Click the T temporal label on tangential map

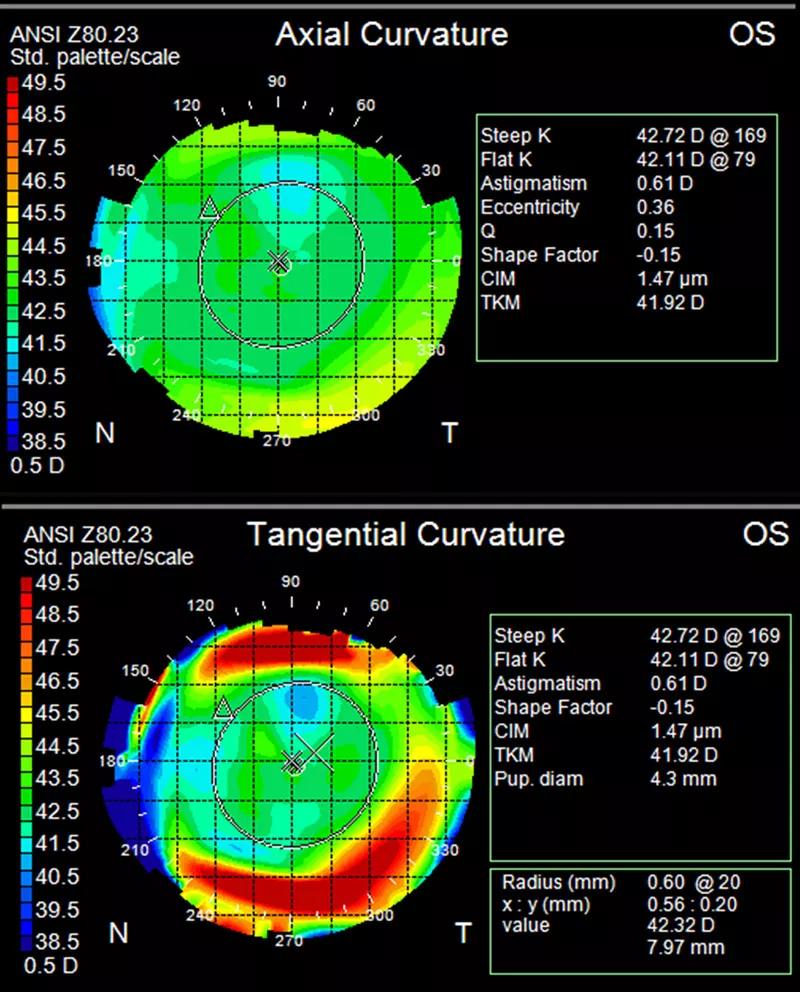pos(464,933)
